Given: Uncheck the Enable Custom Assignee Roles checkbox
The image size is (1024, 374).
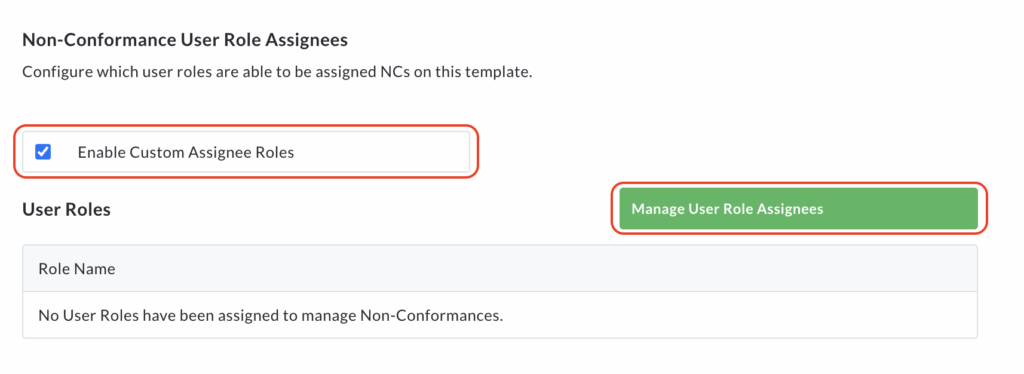Looking at the screenshot, I should point(43,152).
